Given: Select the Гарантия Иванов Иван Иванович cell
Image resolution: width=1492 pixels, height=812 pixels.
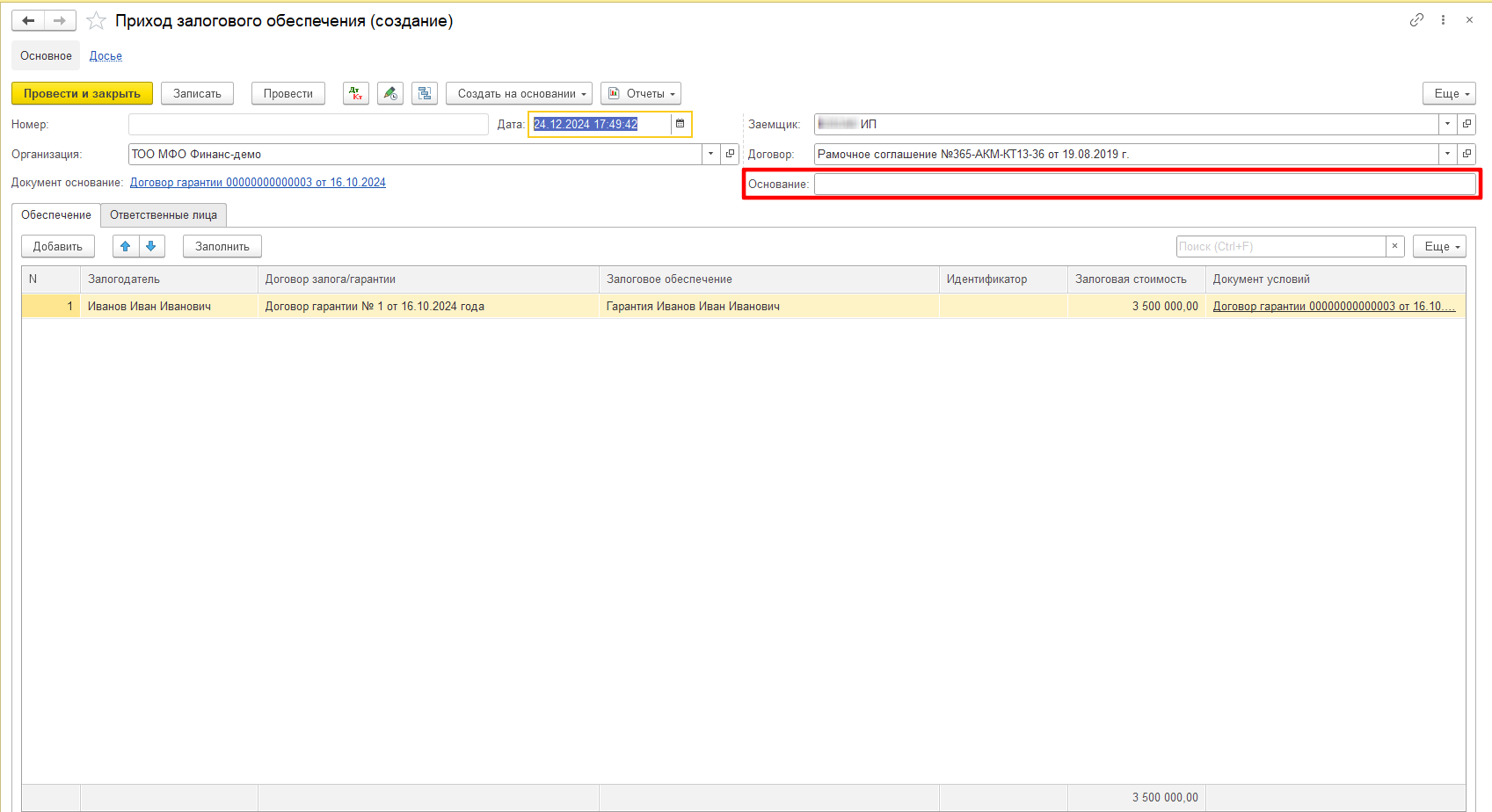Looking at the screenshot, I should pos(769,306).
